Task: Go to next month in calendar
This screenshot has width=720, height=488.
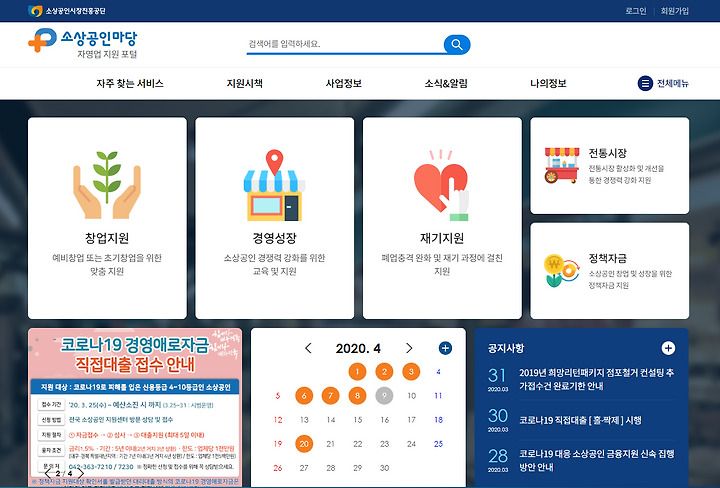Action: (409, 348)
